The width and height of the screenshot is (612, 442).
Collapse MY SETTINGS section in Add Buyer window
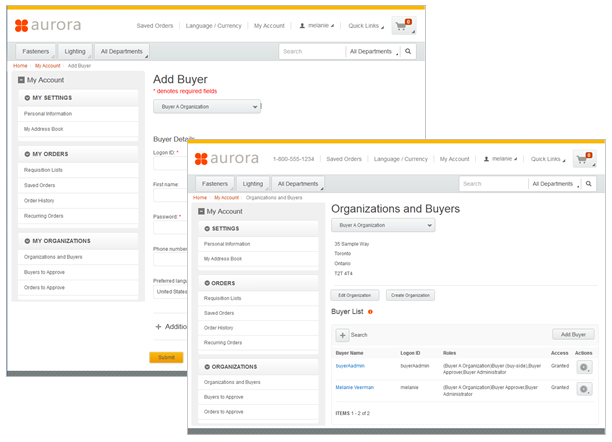tap(27, 98)
